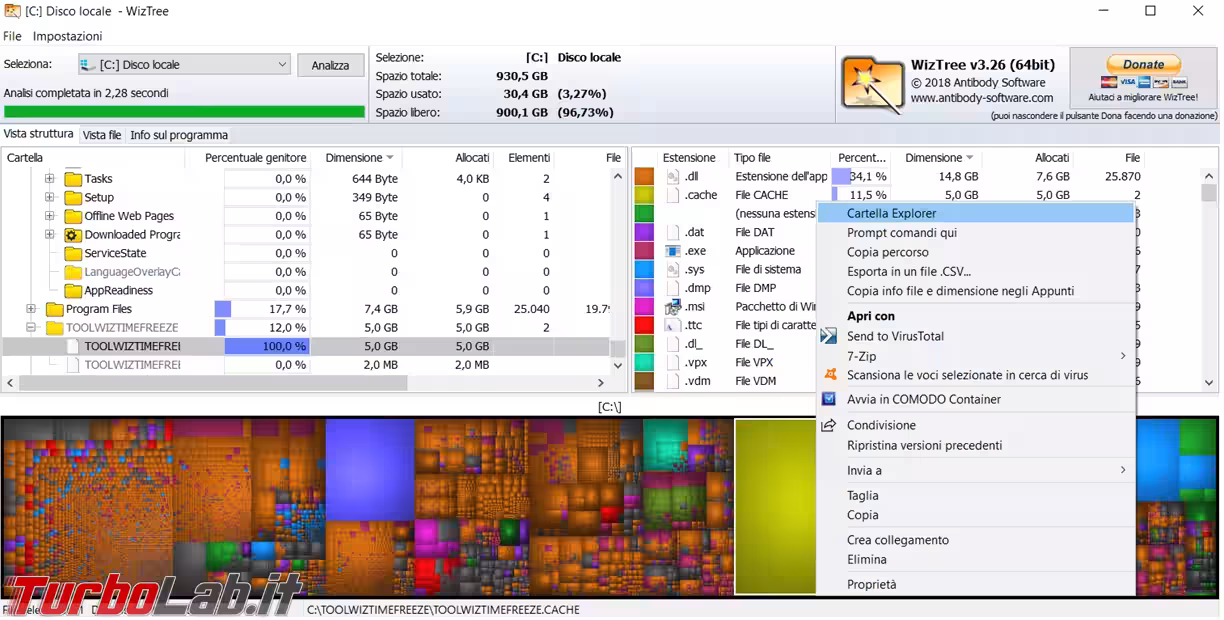Image resolution: width=1224 pixels, height=620 pixels.
Task: Click the Condivisione share icon
Action: [x=828, y=425]
